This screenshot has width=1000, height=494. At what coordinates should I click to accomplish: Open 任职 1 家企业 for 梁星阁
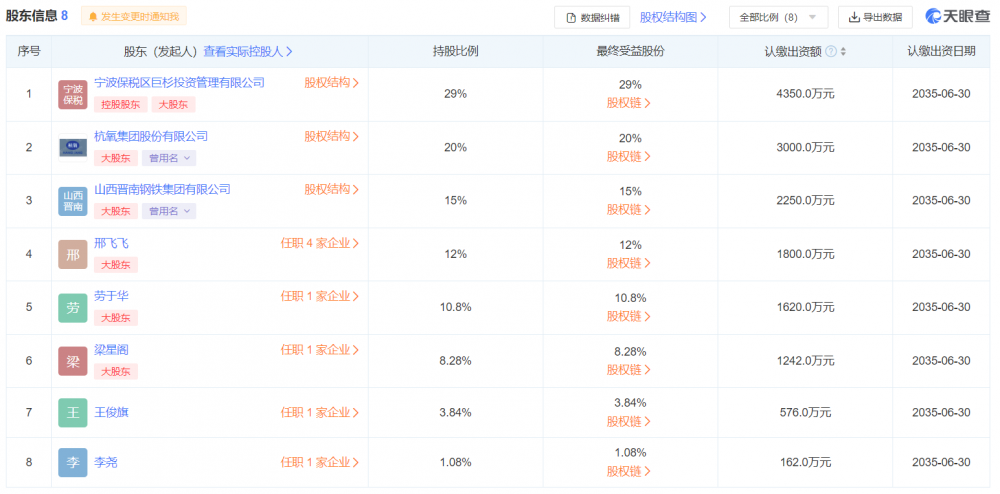pyautogui.click(x=320, y=349)
